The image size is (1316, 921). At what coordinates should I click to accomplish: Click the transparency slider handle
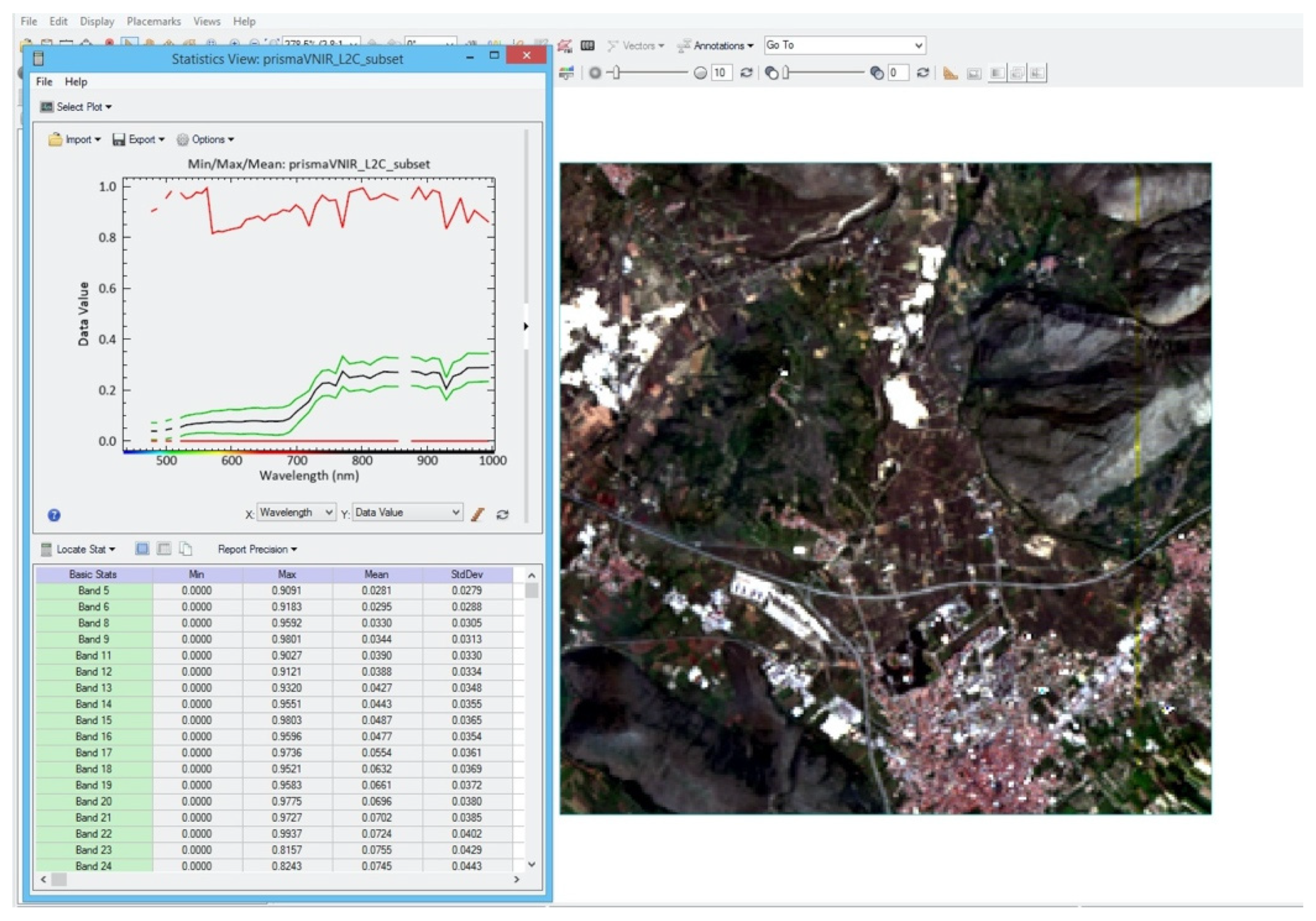[x=787, y=73]
